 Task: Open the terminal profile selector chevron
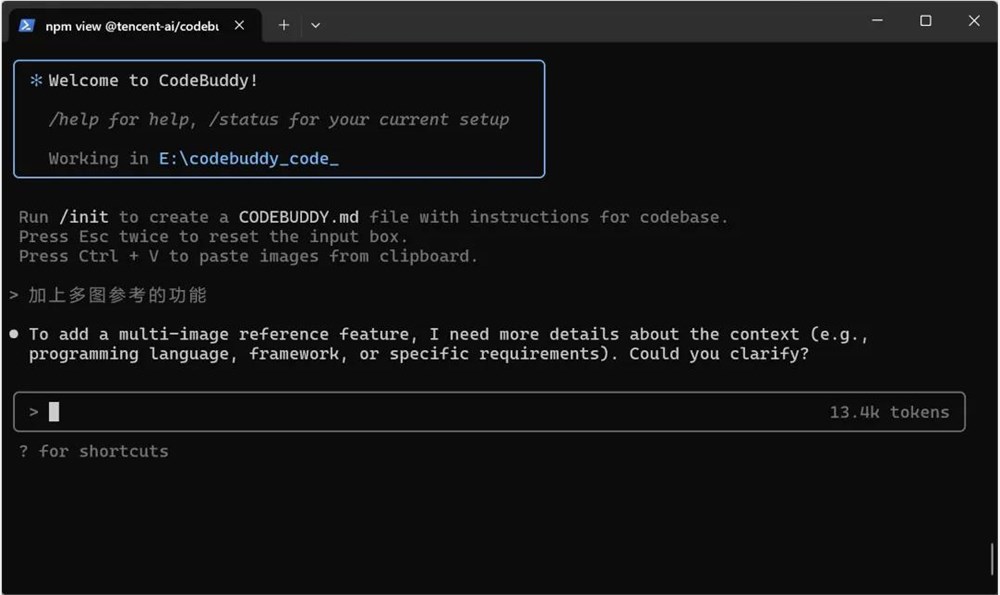316,25
